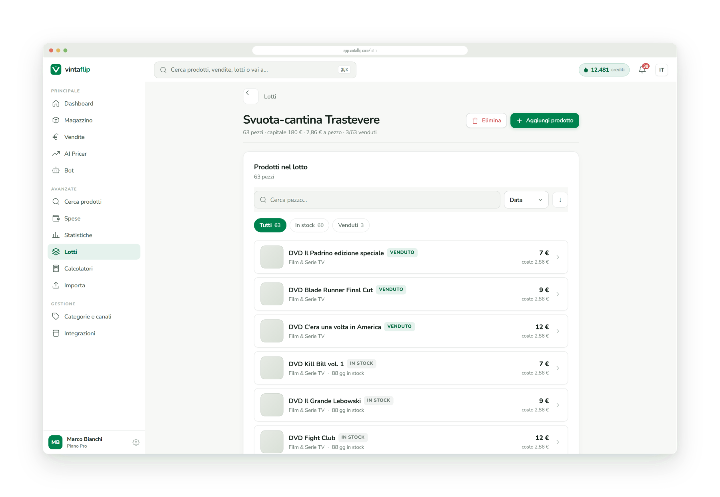720x497 pixels.
Task: Open DVD C'era una volta in America
Action: 411,331
